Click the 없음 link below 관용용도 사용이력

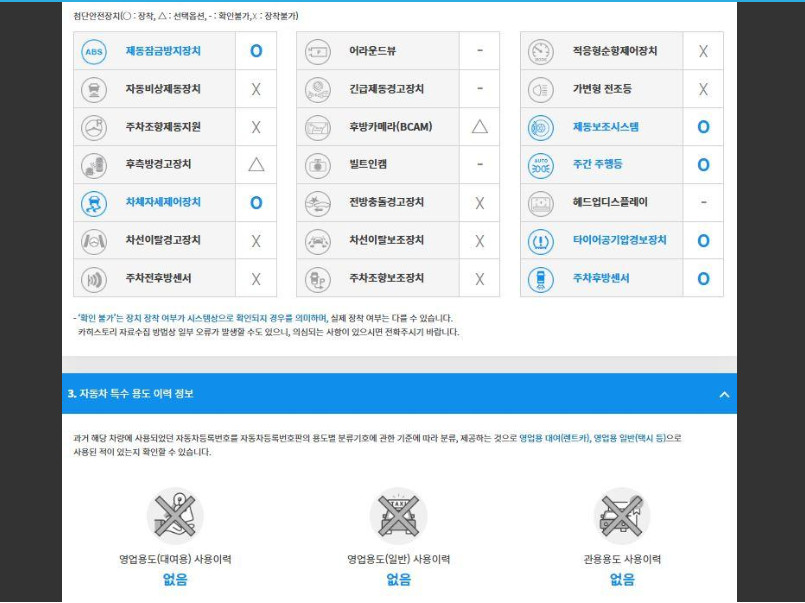click(622, 578)
